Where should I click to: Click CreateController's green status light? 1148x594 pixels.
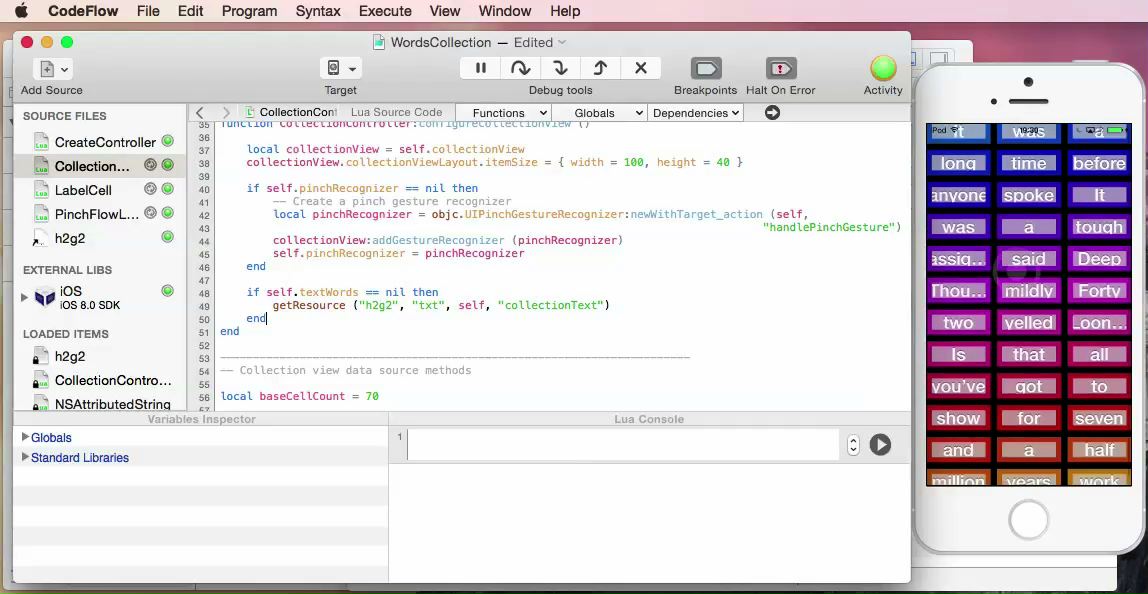(x=168, y=141)
